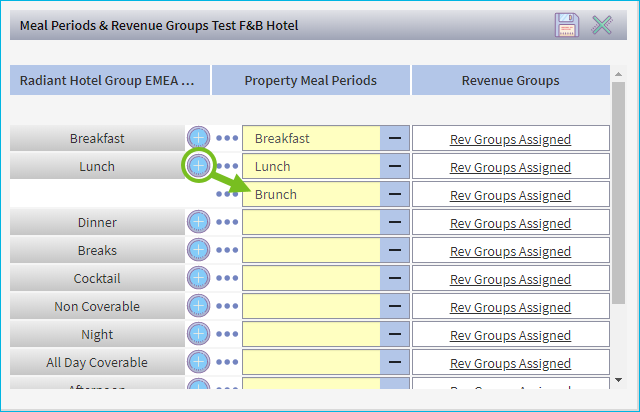Click the plus icon beside Night
Screen dimensions: 640x412
pyautogui.click(x=198, y=335)
